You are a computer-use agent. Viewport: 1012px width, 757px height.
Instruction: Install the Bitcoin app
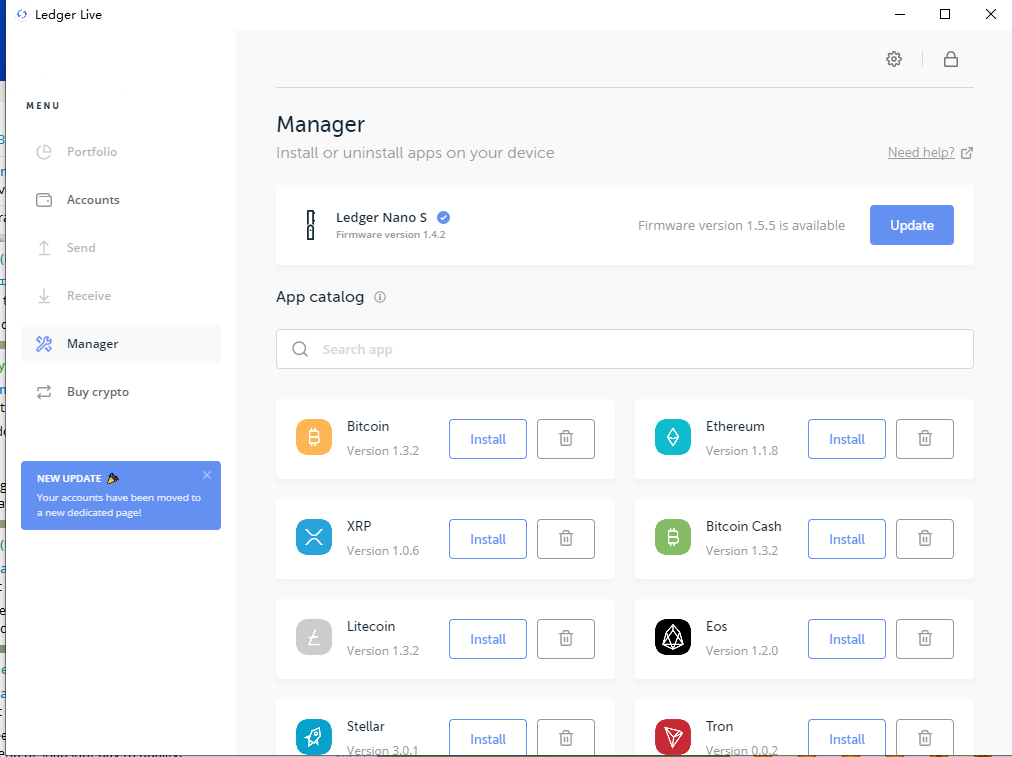[x=488, y=439]
